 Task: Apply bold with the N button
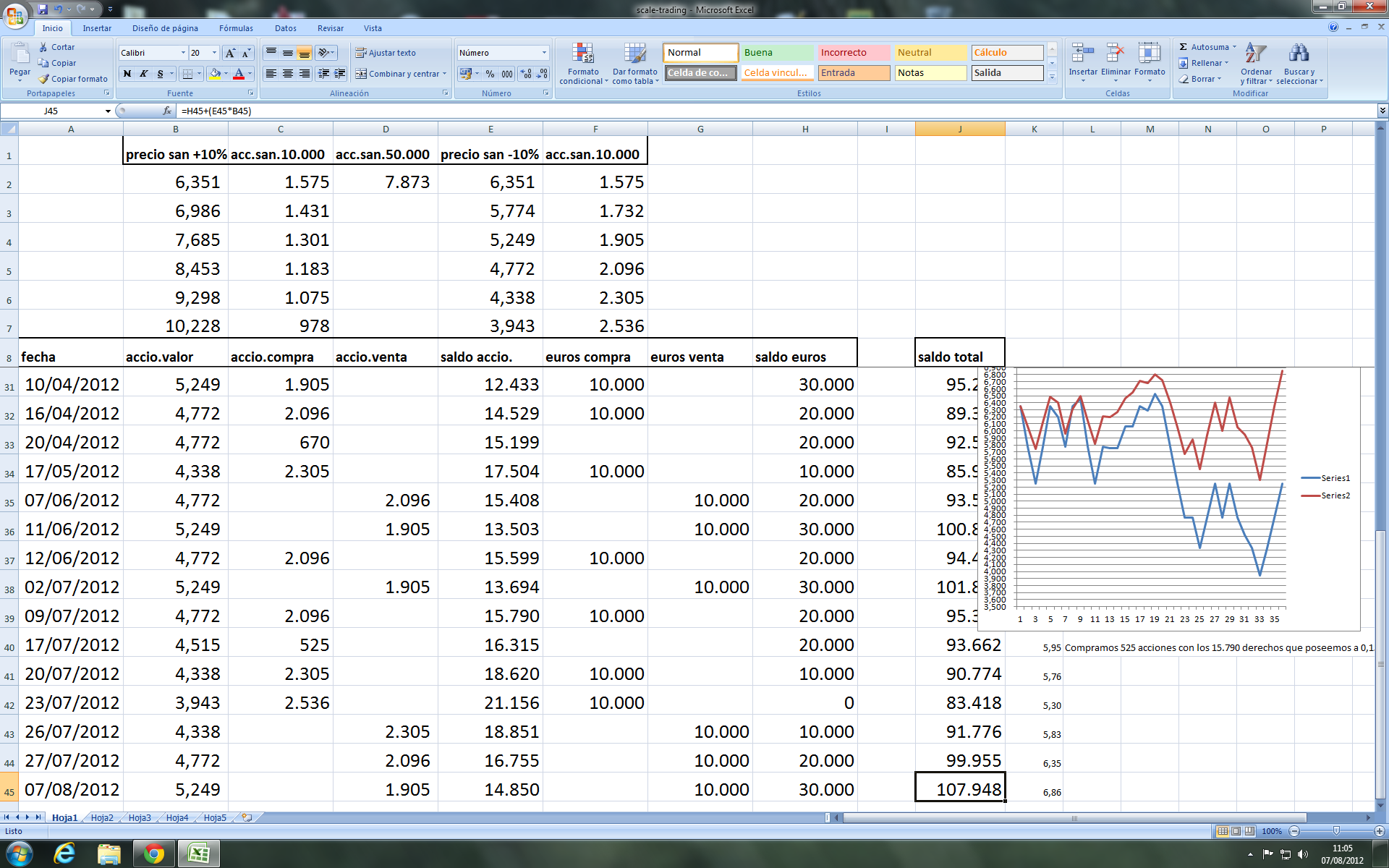tap(127, 74)
